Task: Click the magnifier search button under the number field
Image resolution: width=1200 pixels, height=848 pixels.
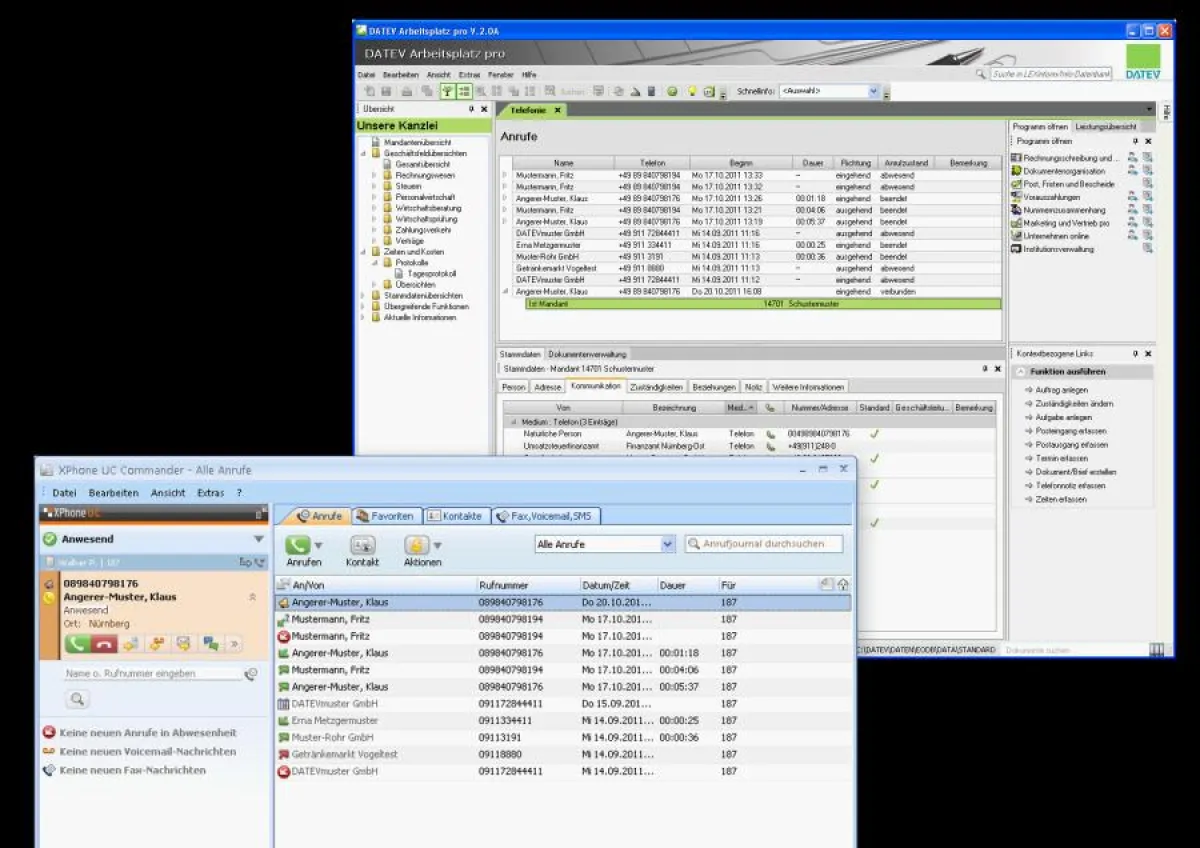Action: coord(78,699)
